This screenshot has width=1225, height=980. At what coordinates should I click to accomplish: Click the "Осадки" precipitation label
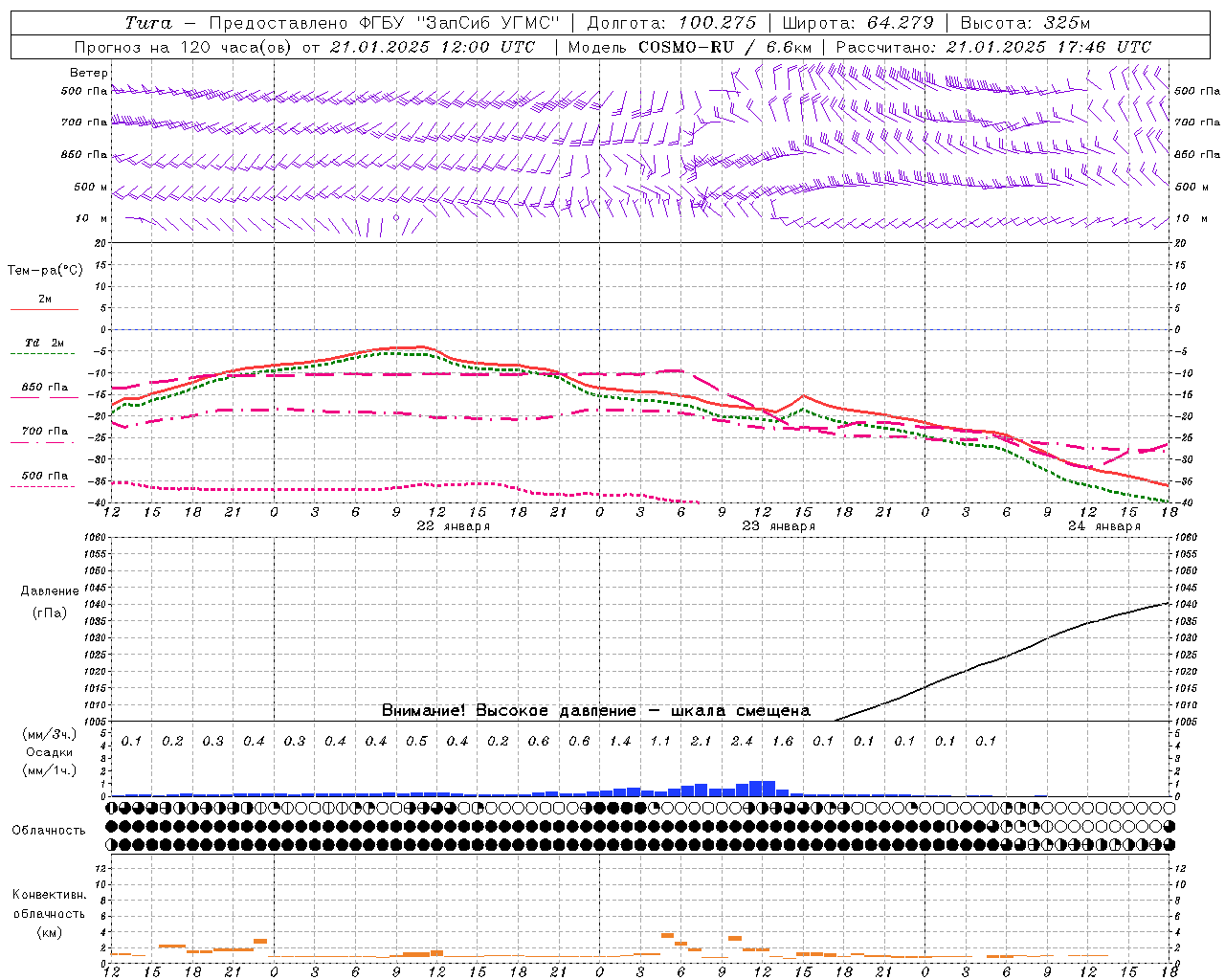[x=50, y=752]
